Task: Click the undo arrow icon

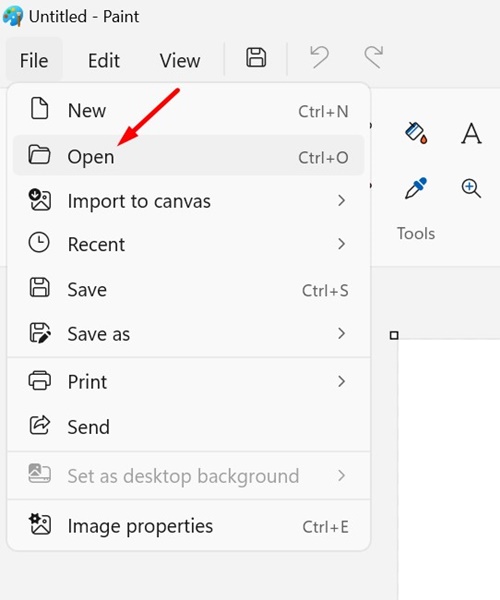Action: click(319, 57)
